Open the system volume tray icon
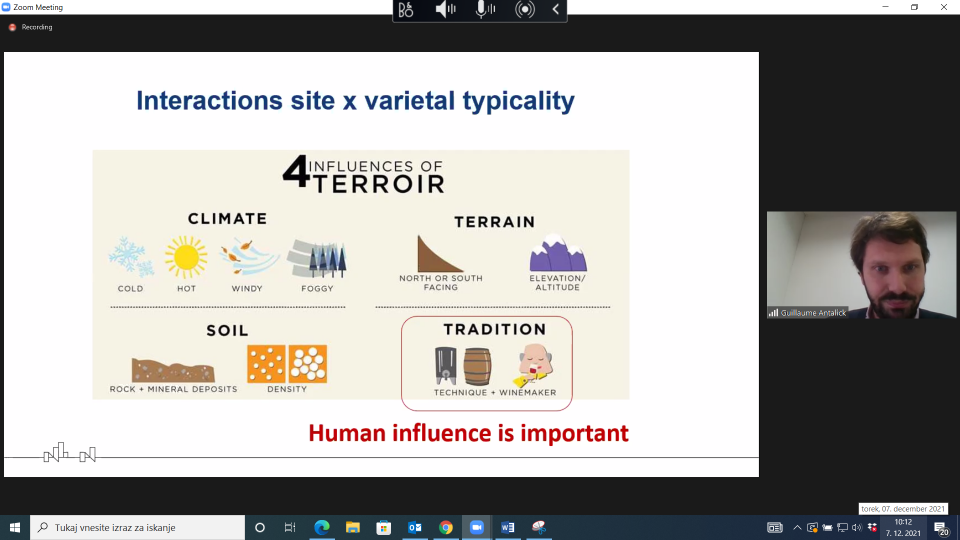 tap(857, 527)
